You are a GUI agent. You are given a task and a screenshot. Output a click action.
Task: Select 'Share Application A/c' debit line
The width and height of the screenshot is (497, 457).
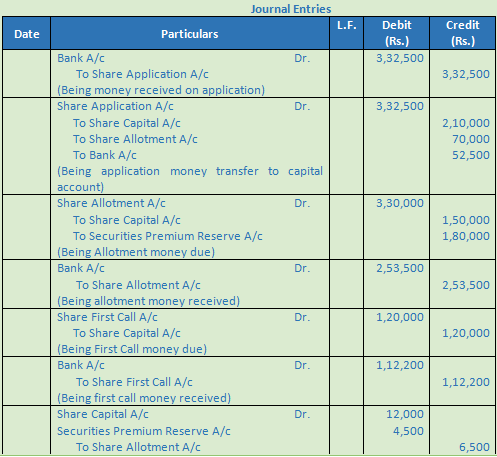(115, 106)
